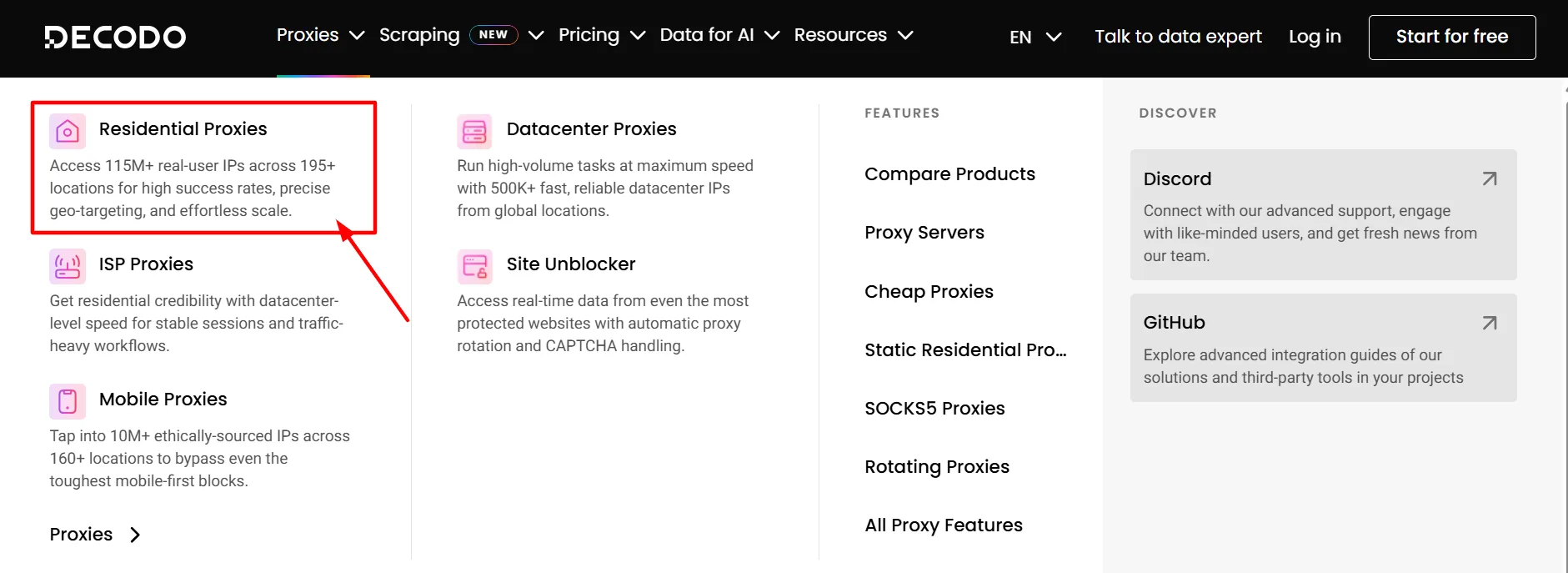Go to Cheap Proxies feature
Viewport: 1568px width, 573px height.
pyautogui.click(x=929, y=292)
